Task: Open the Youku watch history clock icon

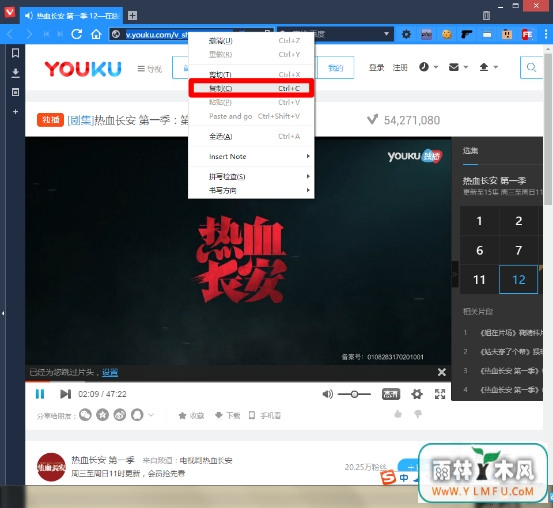Action: (x=424, y=67)
